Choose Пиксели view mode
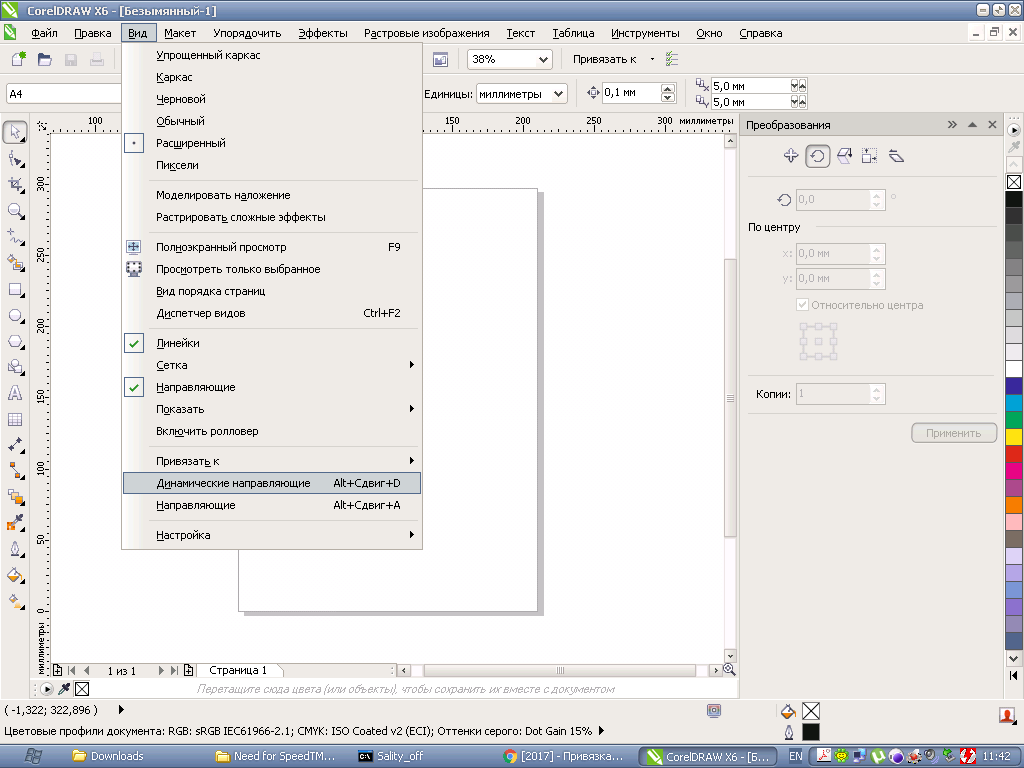 click(x=271, y=165)
